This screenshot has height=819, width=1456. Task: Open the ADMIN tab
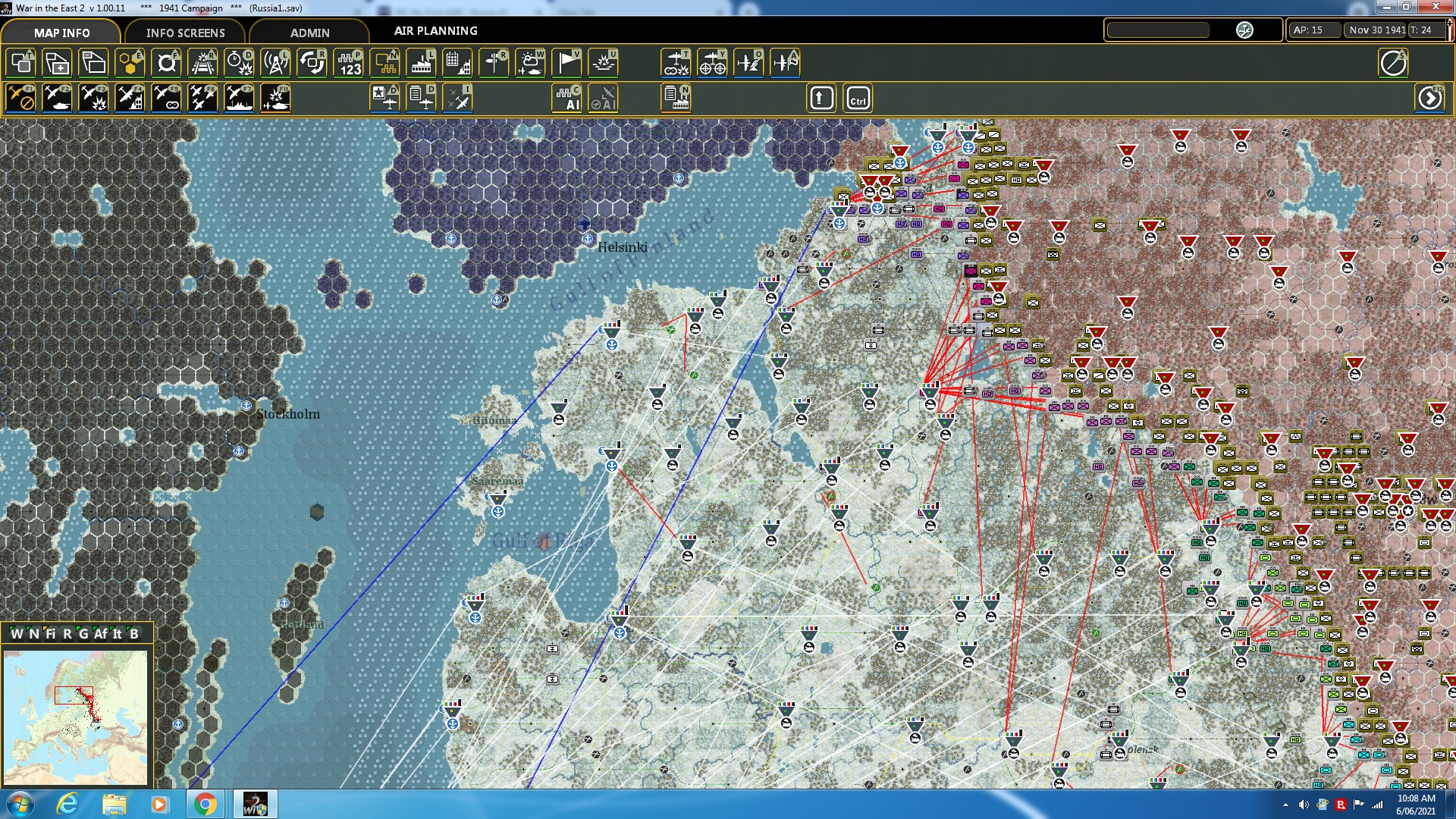point(309,33)
